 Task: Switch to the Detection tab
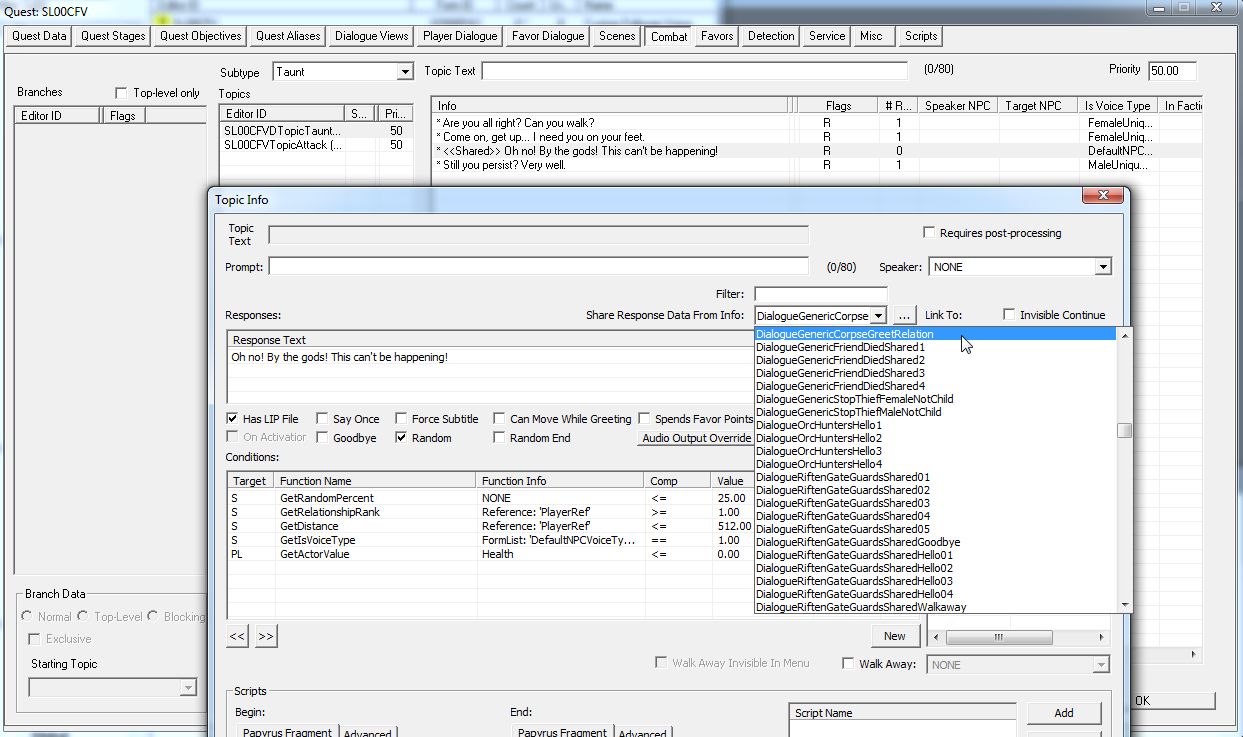coord(771,36)
